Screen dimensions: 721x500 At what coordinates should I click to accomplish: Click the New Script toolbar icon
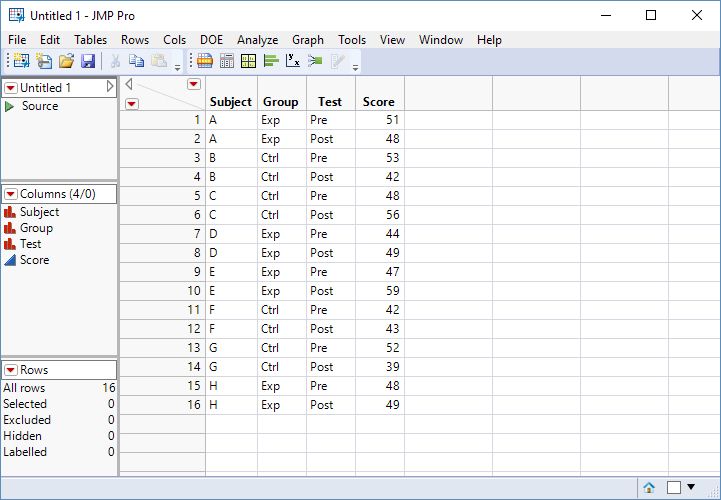pos(44,61)
